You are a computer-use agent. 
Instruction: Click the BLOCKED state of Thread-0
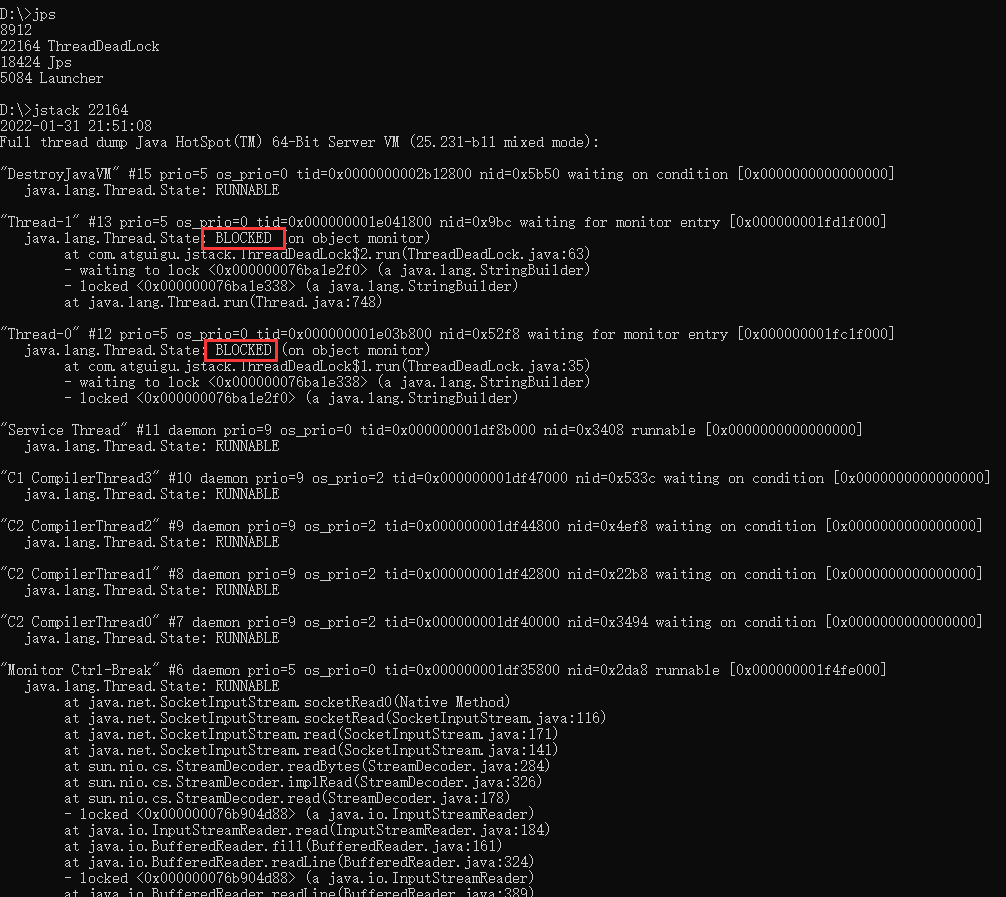tap(242, 350)
